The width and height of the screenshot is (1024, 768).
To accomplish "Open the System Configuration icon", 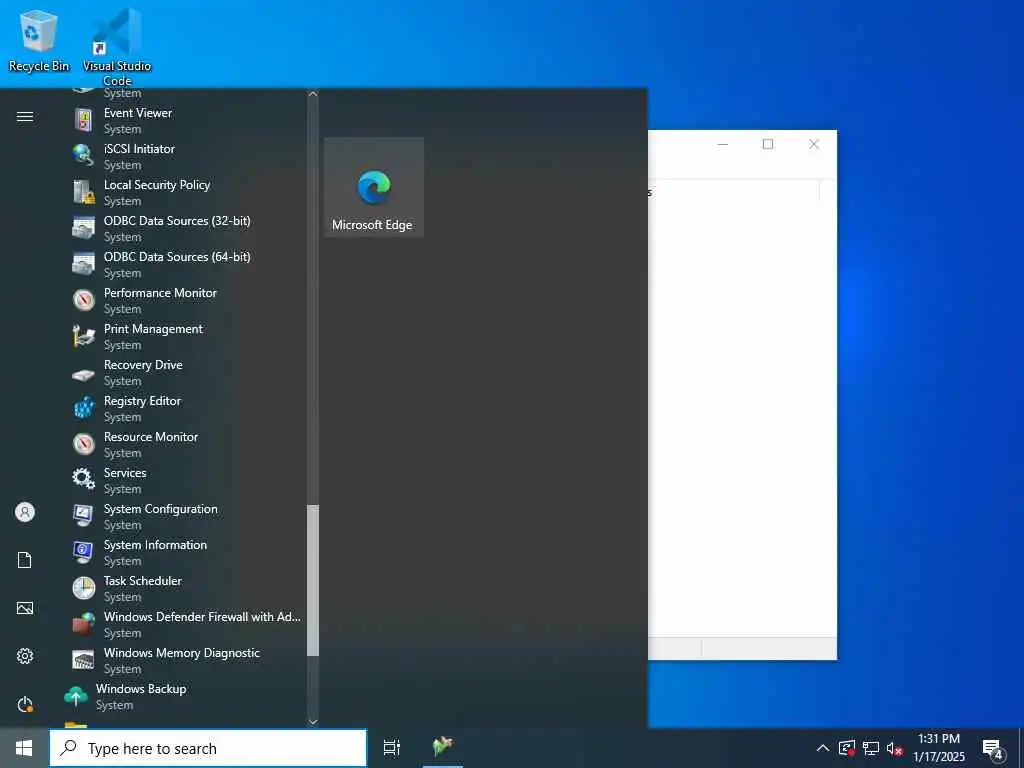I will 83,515.
